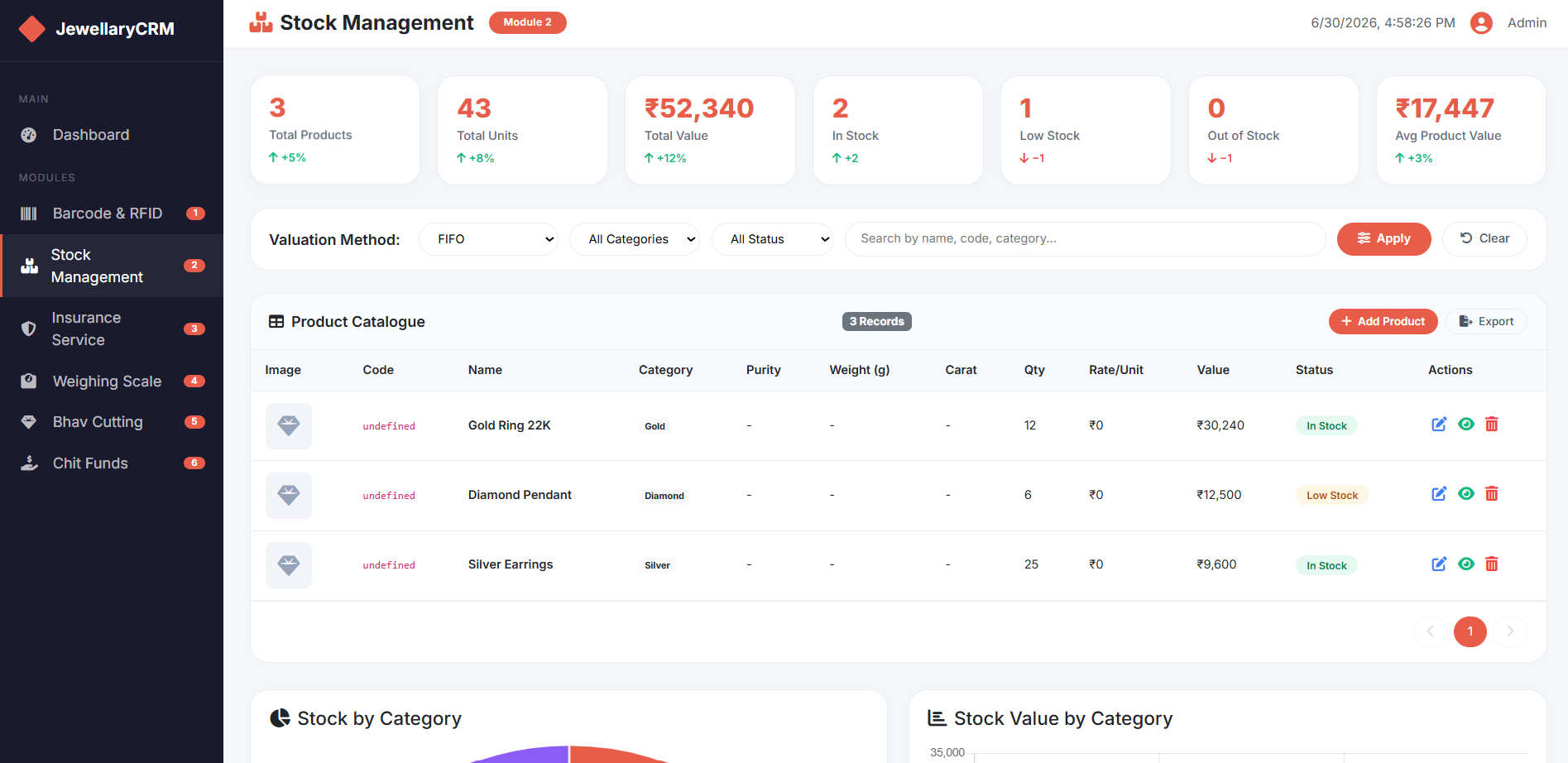Delete the Diamond Pendant product
Image resolution: width=1568 pixels, height=763 pixels.
tap(1492, 494)
